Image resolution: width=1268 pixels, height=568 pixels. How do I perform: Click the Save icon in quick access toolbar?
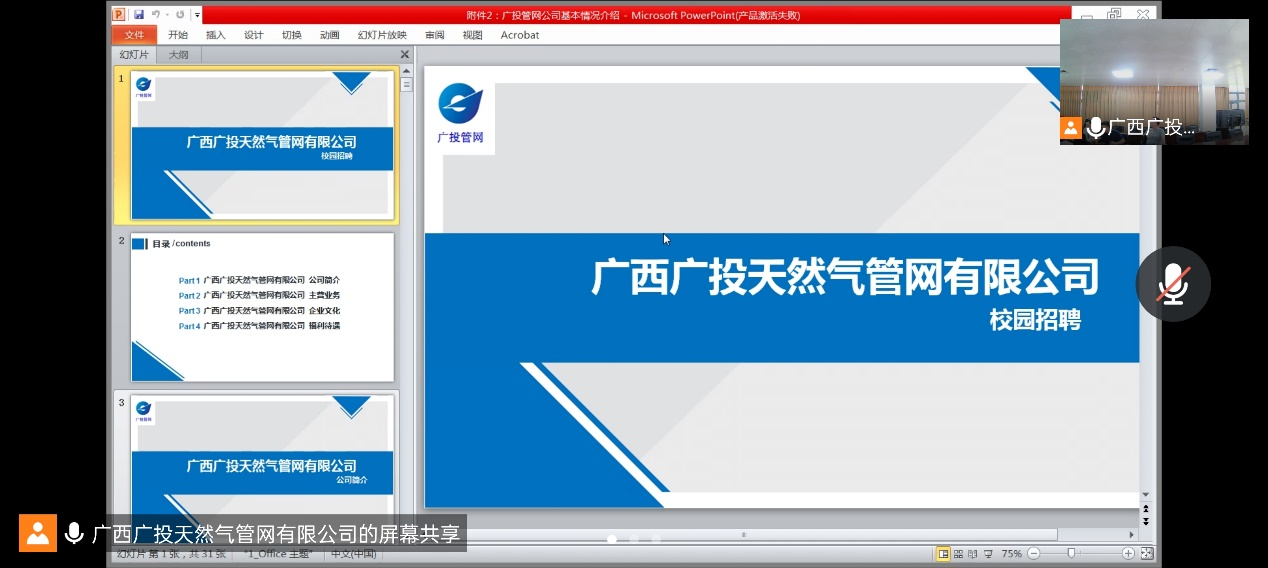(x=138, y=15)
